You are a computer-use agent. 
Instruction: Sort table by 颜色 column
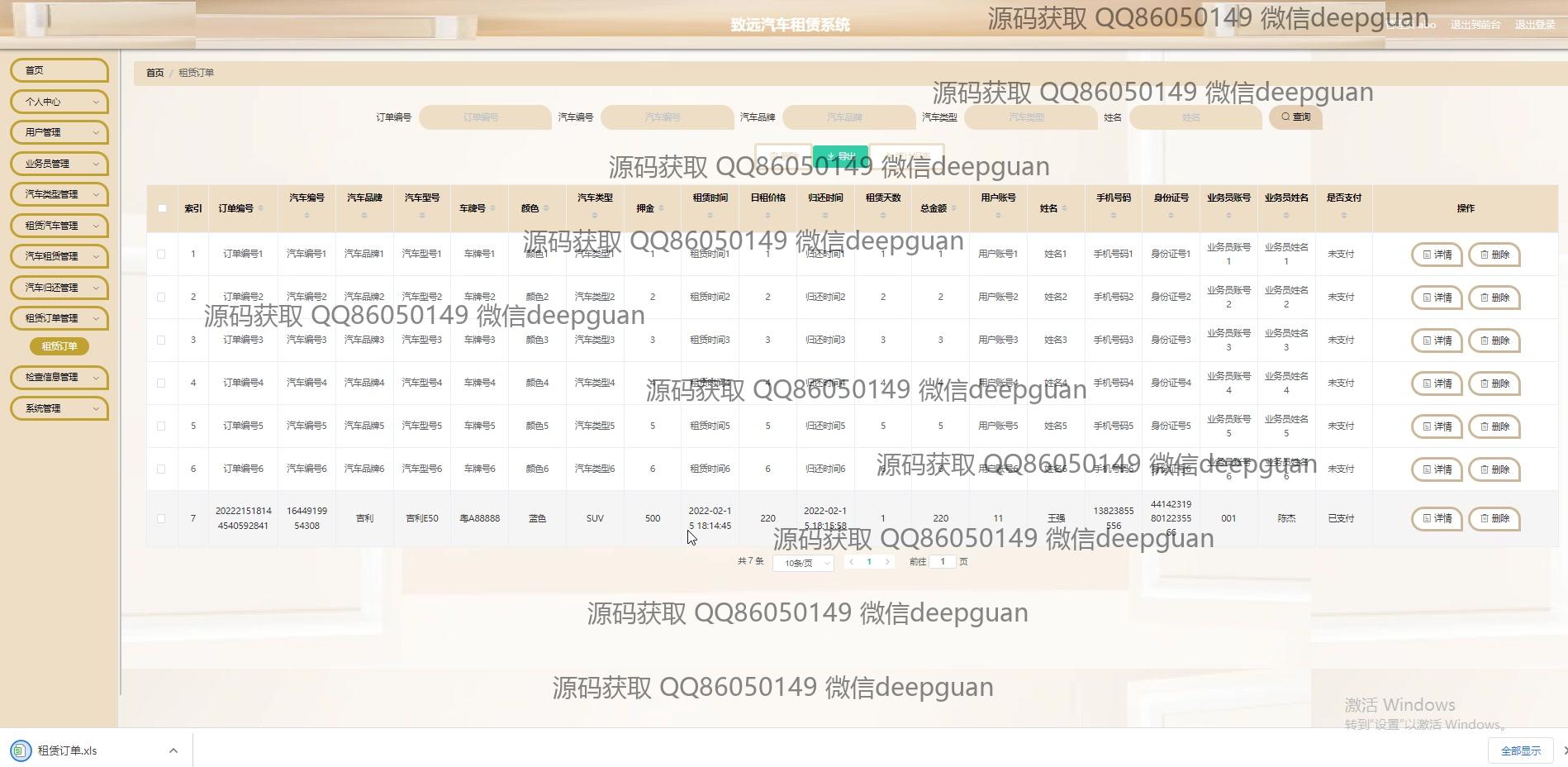point(546,208)
